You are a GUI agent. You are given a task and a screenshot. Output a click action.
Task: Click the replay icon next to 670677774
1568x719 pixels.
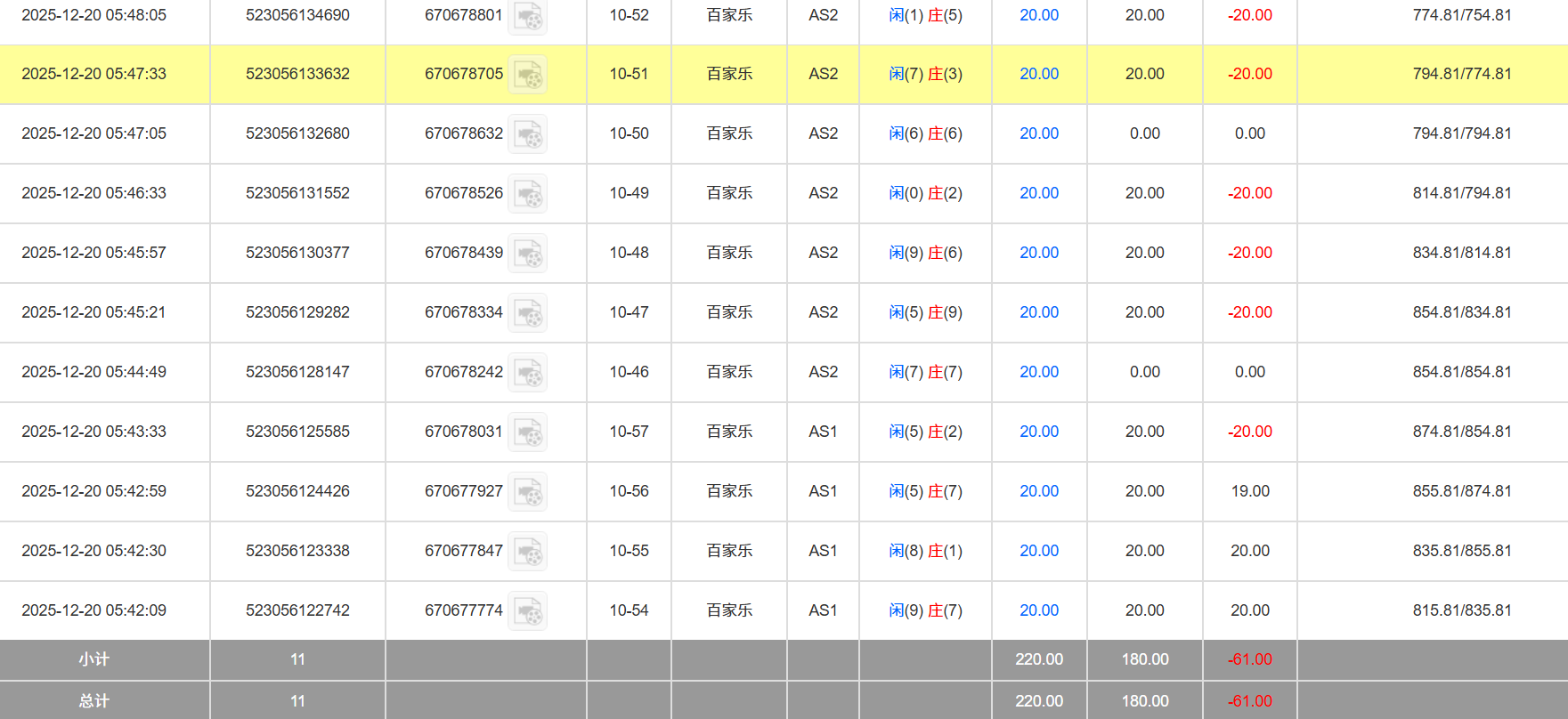coord(528,611)
